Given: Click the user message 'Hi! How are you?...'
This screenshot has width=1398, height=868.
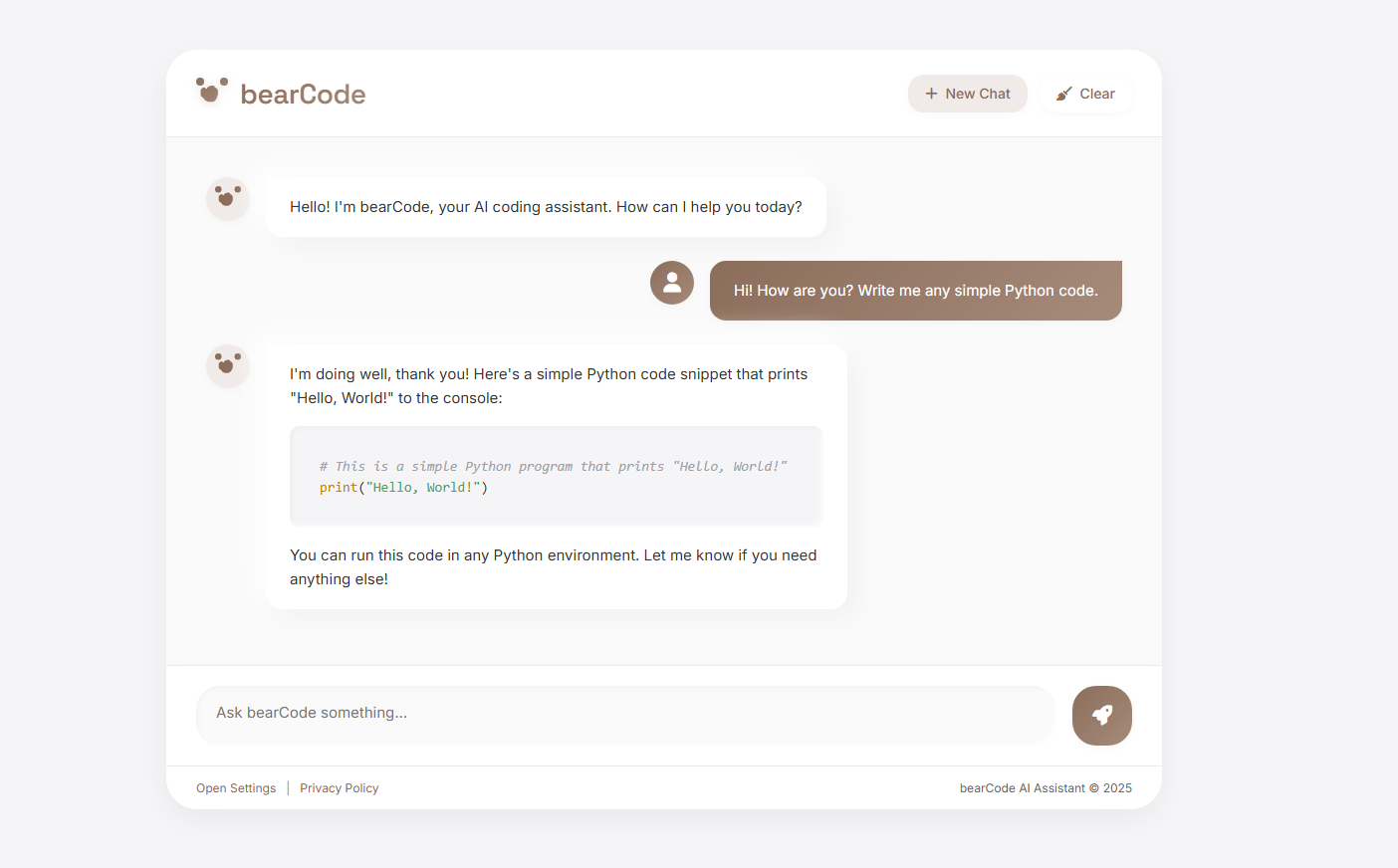Looking at the screenshot, I should click(x=916, y=291).
